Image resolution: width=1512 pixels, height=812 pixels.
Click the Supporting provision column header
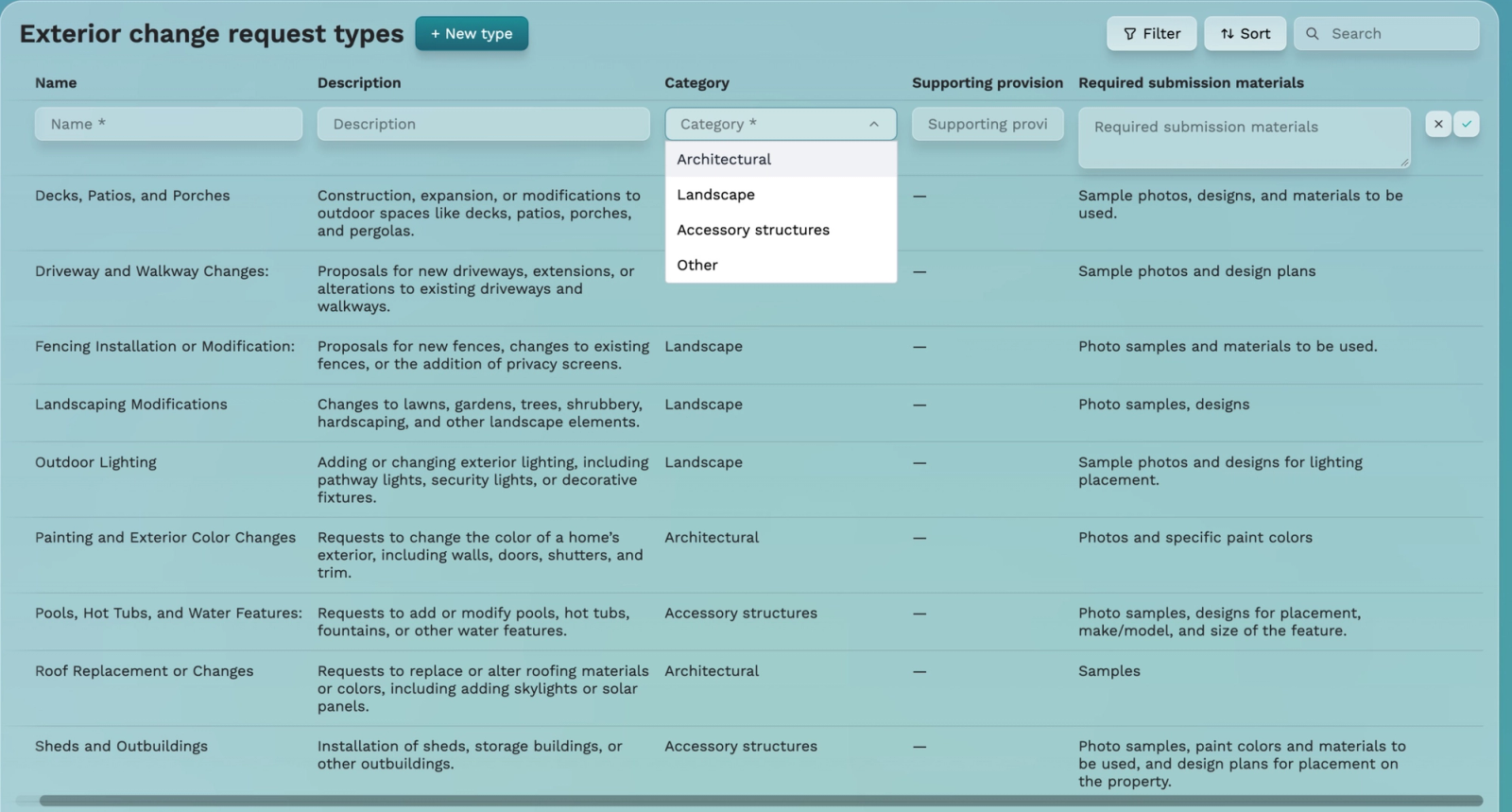click(x=988, y=83)
